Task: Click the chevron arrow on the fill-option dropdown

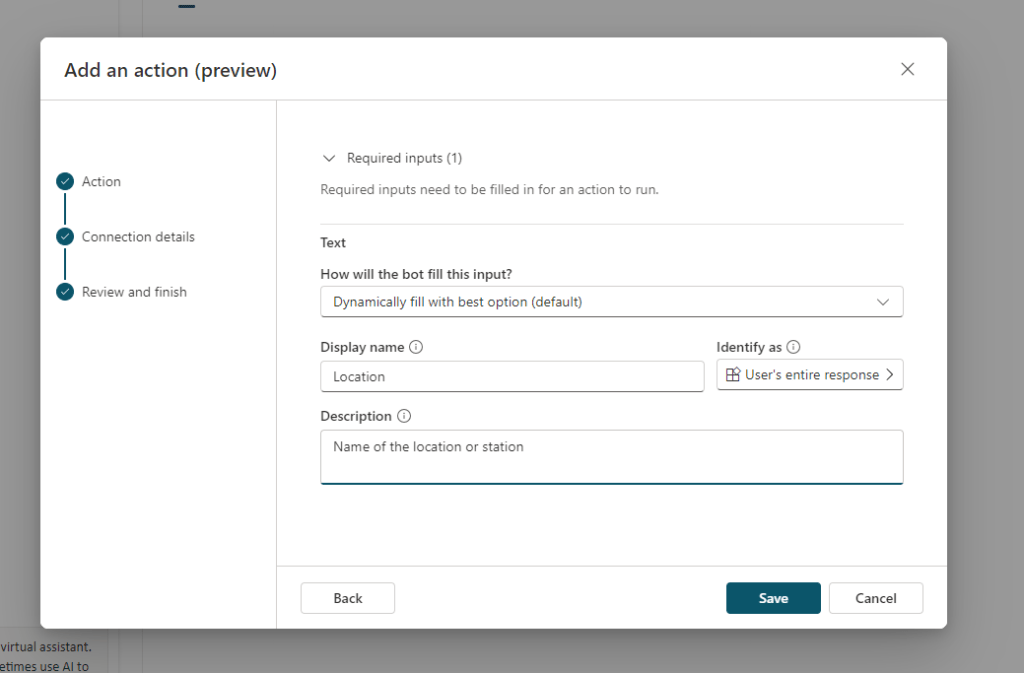Action: pyautogui.click(x=883, y=301)
